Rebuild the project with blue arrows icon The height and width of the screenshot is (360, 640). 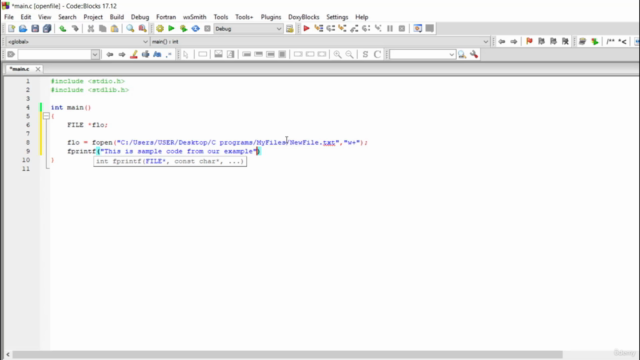coord(196,29)
